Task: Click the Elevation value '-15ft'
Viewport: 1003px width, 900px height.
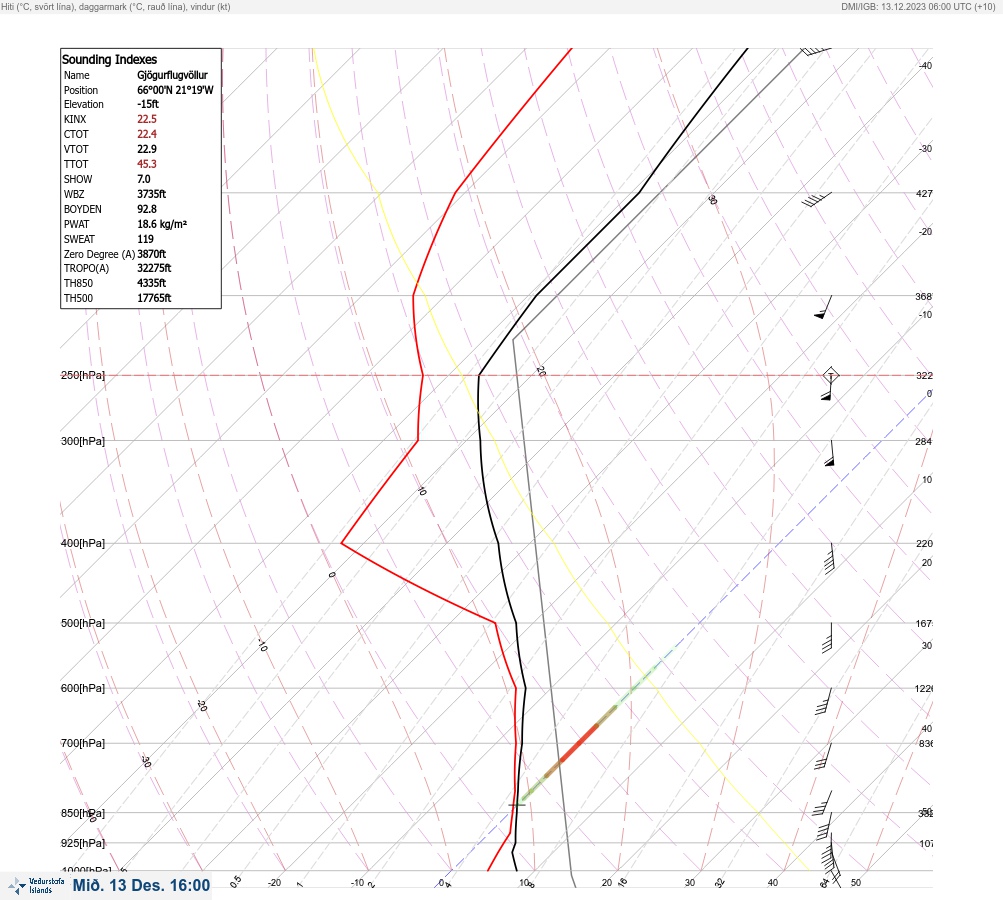Action: click(148, 104)
